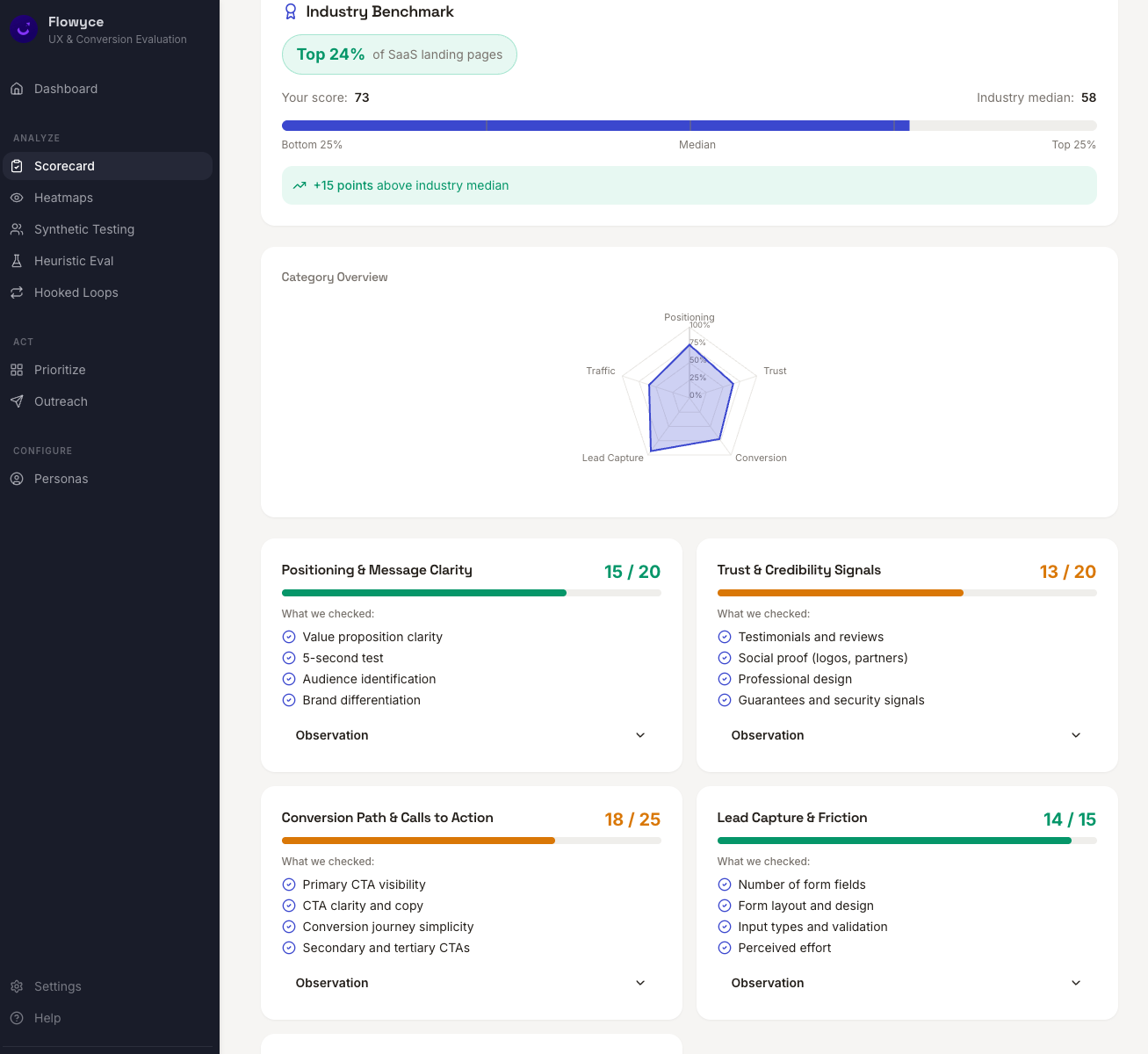Navigate to Prioritize page
Image resolution: width=1148 pixels, height=1054 pixels.
[108, 370]
